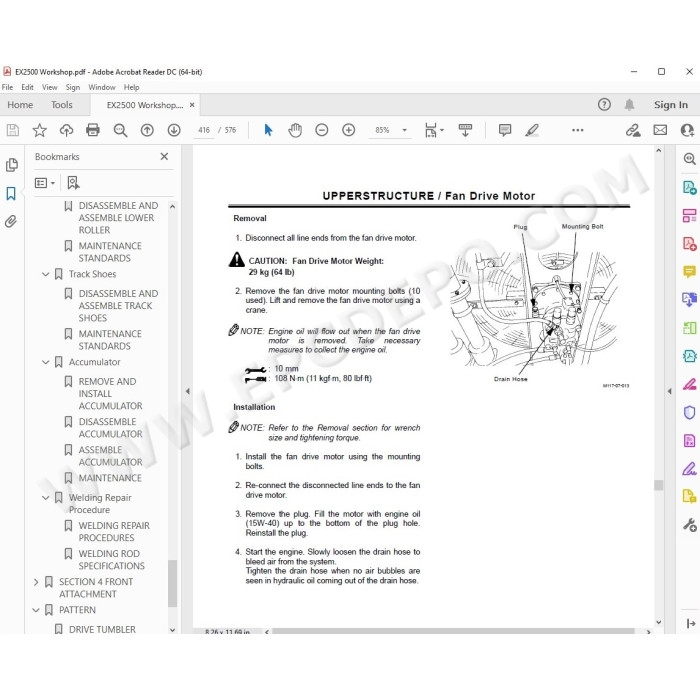
Task: Click the page number field showing 416
Action: [204, 130]
